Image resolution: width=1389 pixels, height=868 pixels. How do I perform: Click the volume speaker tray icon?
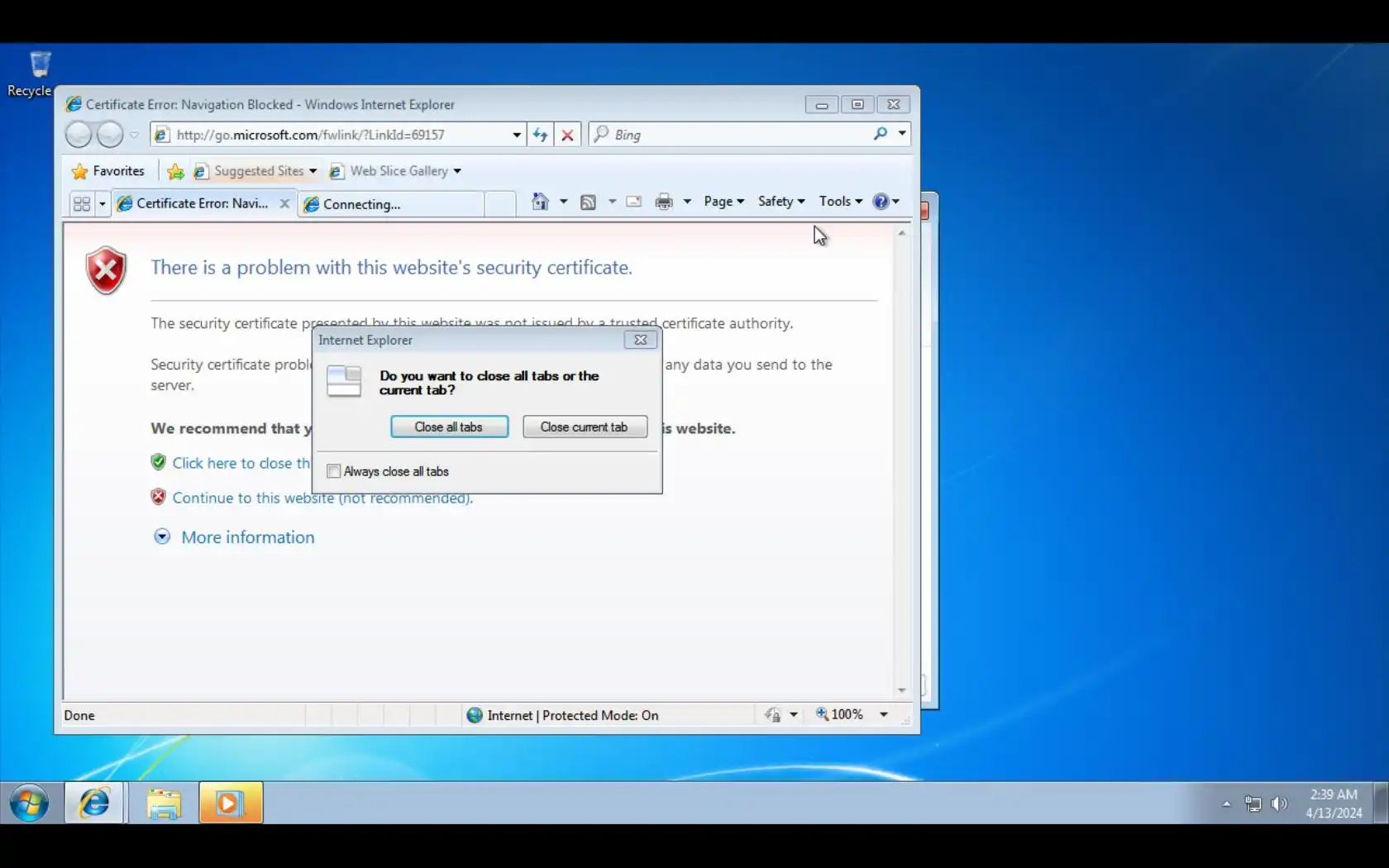(x=1279, y=804)
